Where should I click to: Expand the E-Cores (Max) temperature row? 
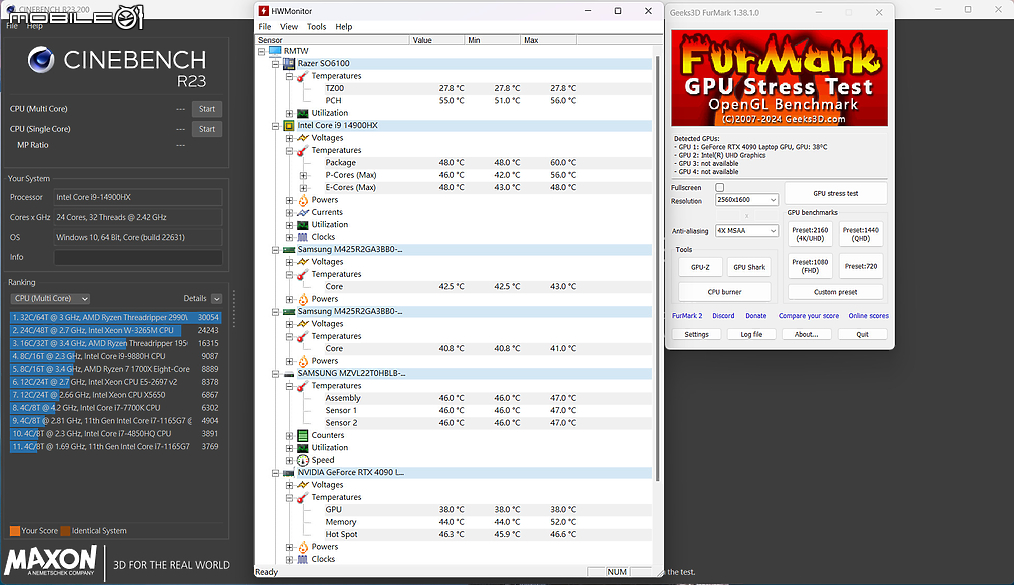pos(303,187)
